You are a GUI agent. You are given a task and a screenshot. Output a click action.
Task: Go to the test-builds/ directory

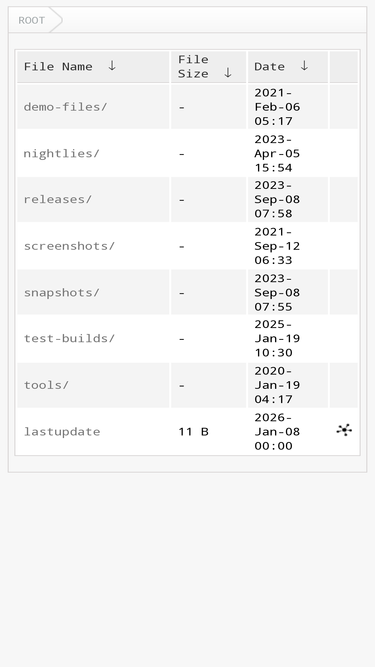(x=69, y=339)
